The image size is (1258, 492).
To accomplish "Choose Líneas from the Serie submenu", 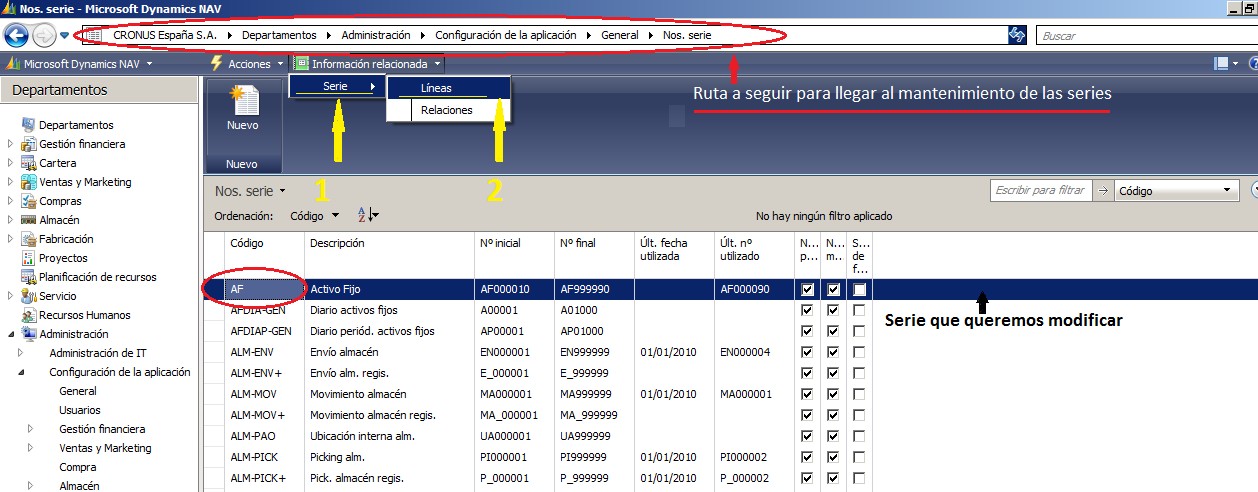I will [x=448, y=88].
